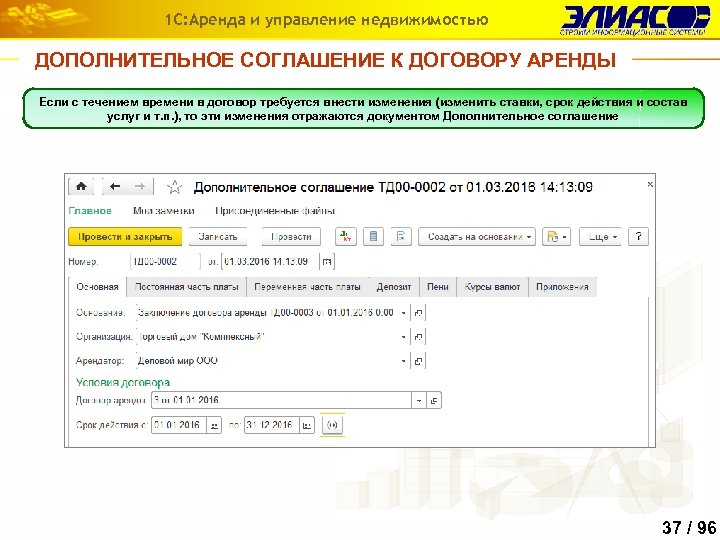Add document to favorites star
The height and width of the screenshot is (540, 720).
174,187
